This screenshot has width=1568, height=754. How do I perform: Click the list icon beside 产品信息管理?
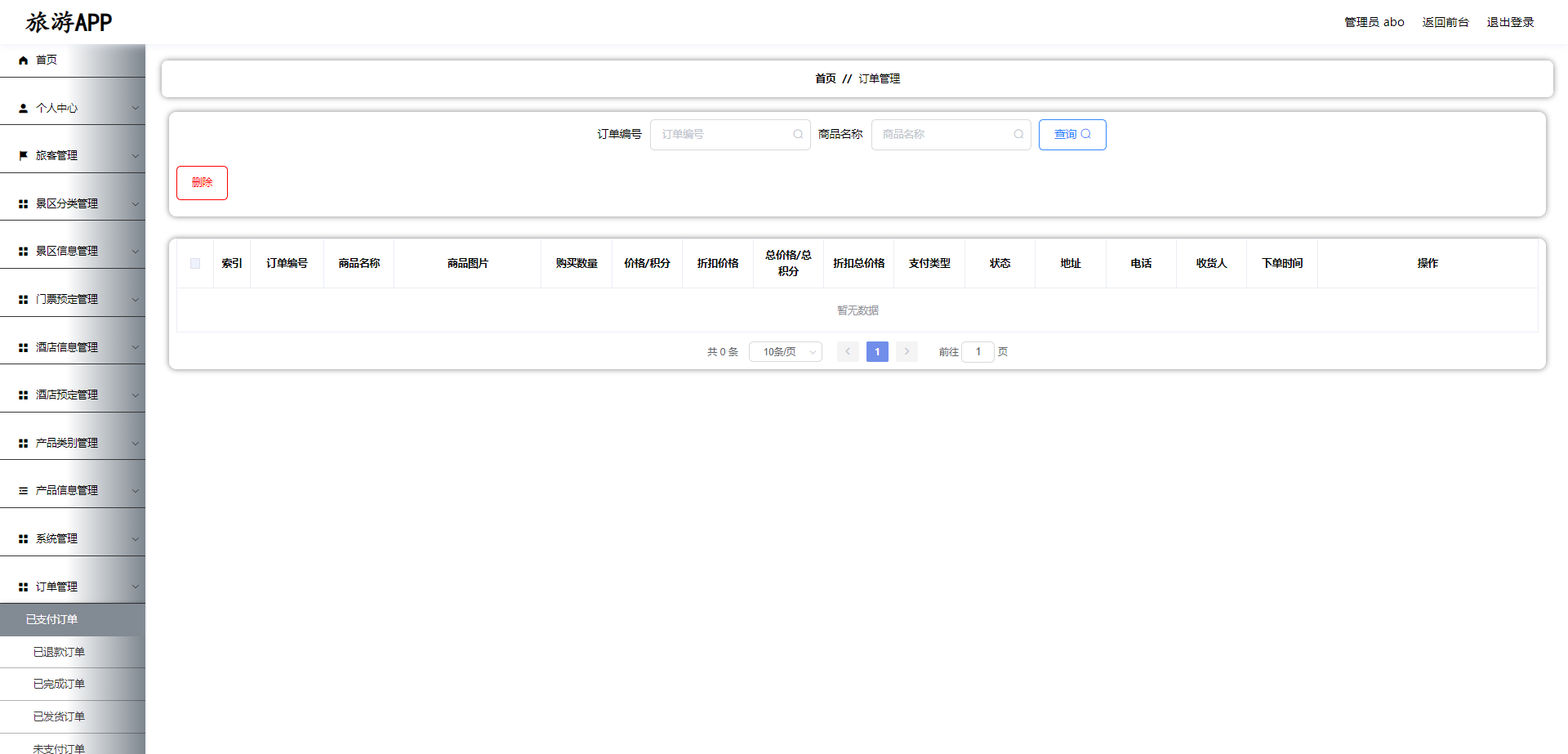[22, 490]
